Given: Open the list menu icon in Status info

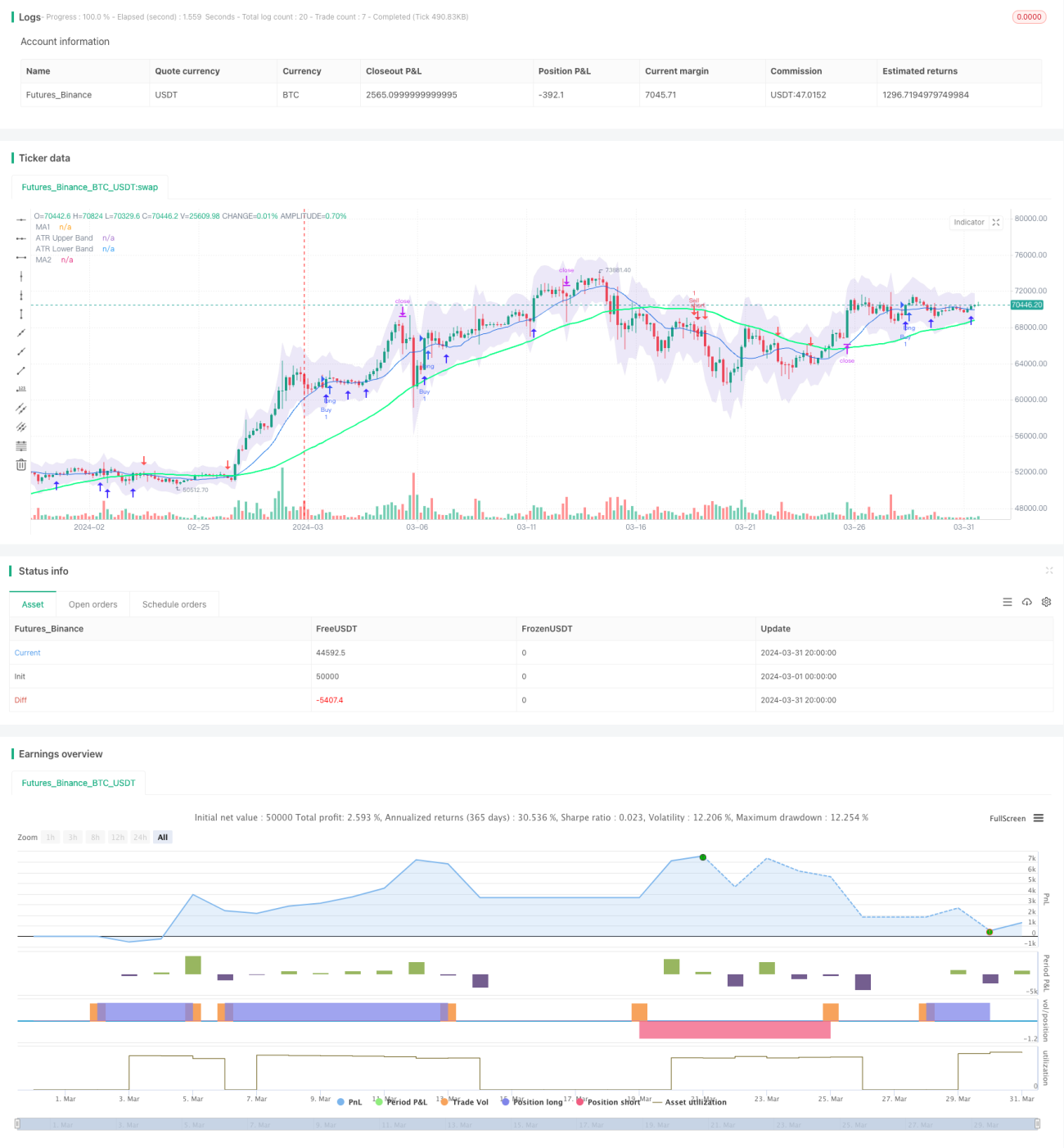Looking at the screenshot, I should tap(1008, 602).
